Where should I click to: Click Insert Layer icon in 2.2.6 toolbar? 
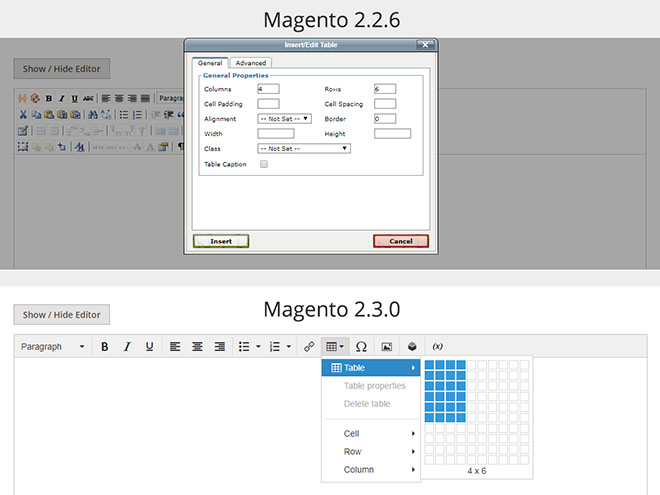[23, 146]
